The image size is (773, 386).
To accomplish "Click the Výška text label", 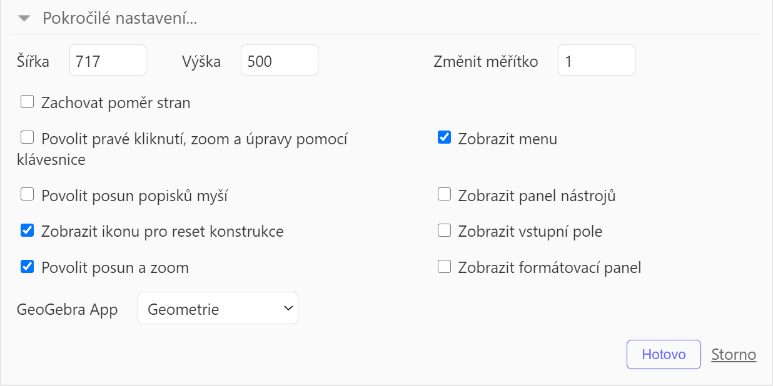I will [x=201, y=62].
